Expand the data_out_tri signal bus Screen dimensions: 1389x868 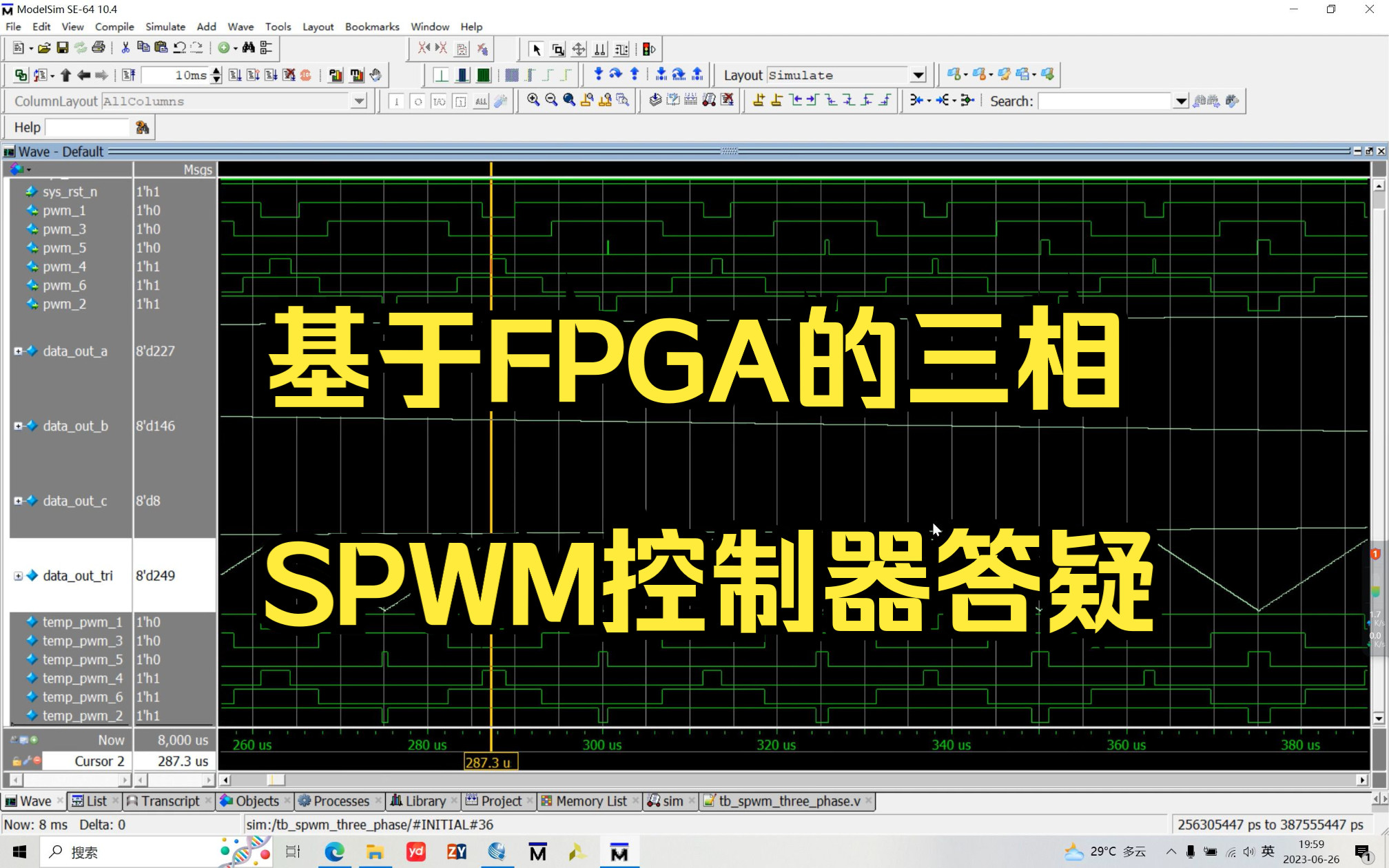18,576
